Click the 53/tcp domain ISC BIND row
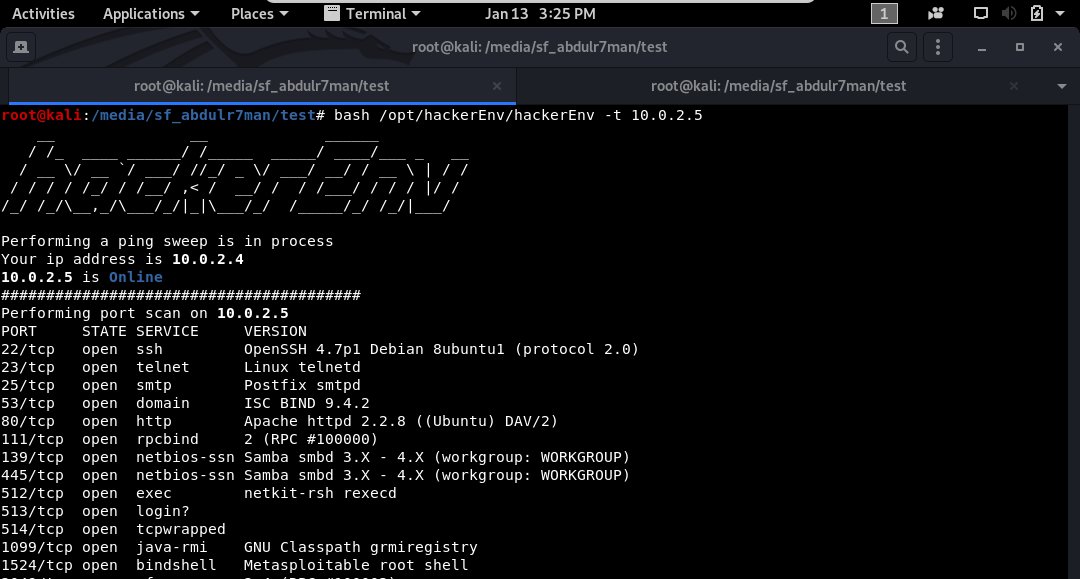Screen dimensions: 1080x579 click(x=185, y=403)
